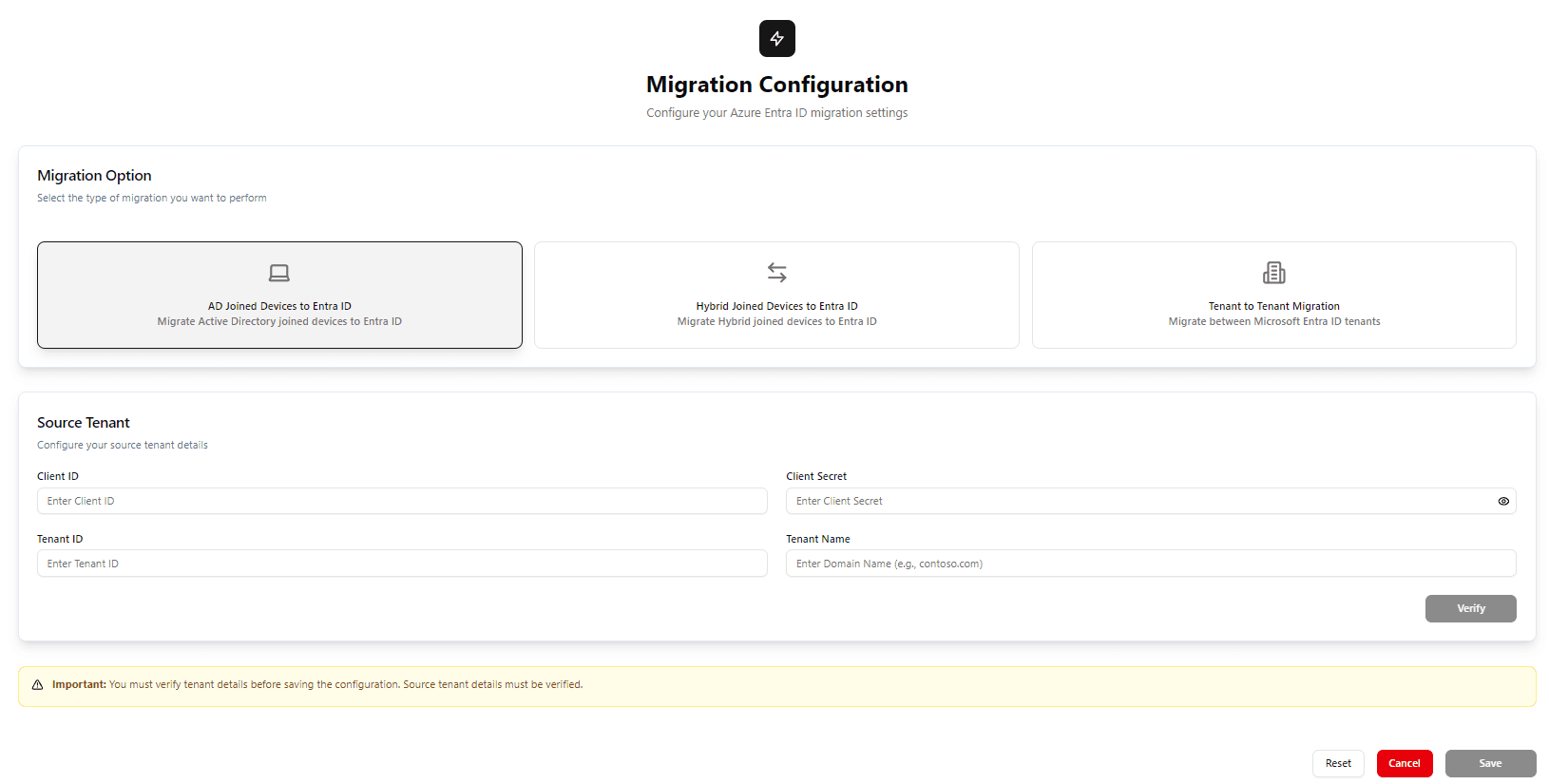Click the Reset button
This screenshot has width=1549, height=784.
pos(1338,763)
